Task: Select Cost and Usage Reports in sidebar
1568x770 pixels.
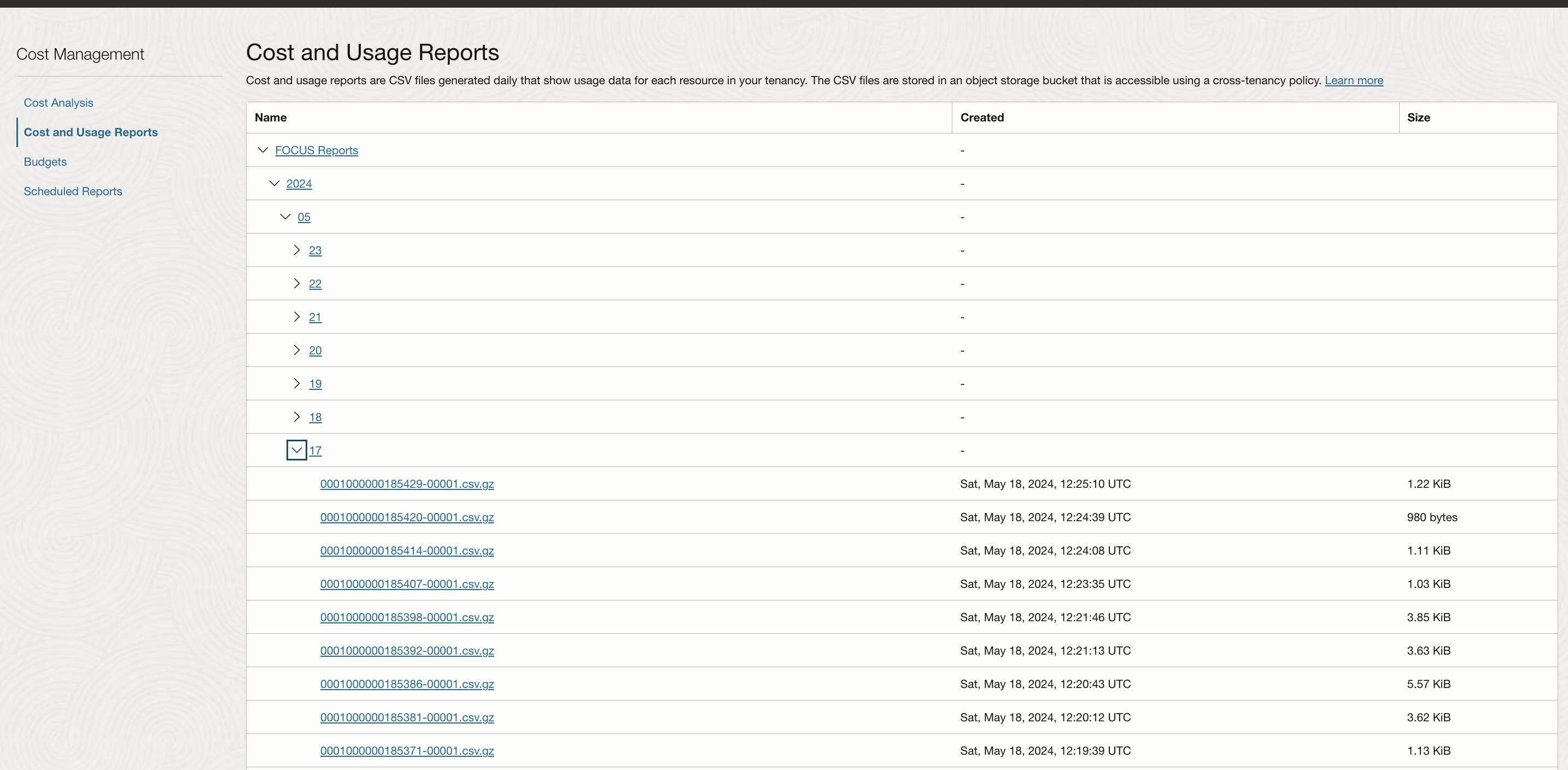Action: [91, 132]
